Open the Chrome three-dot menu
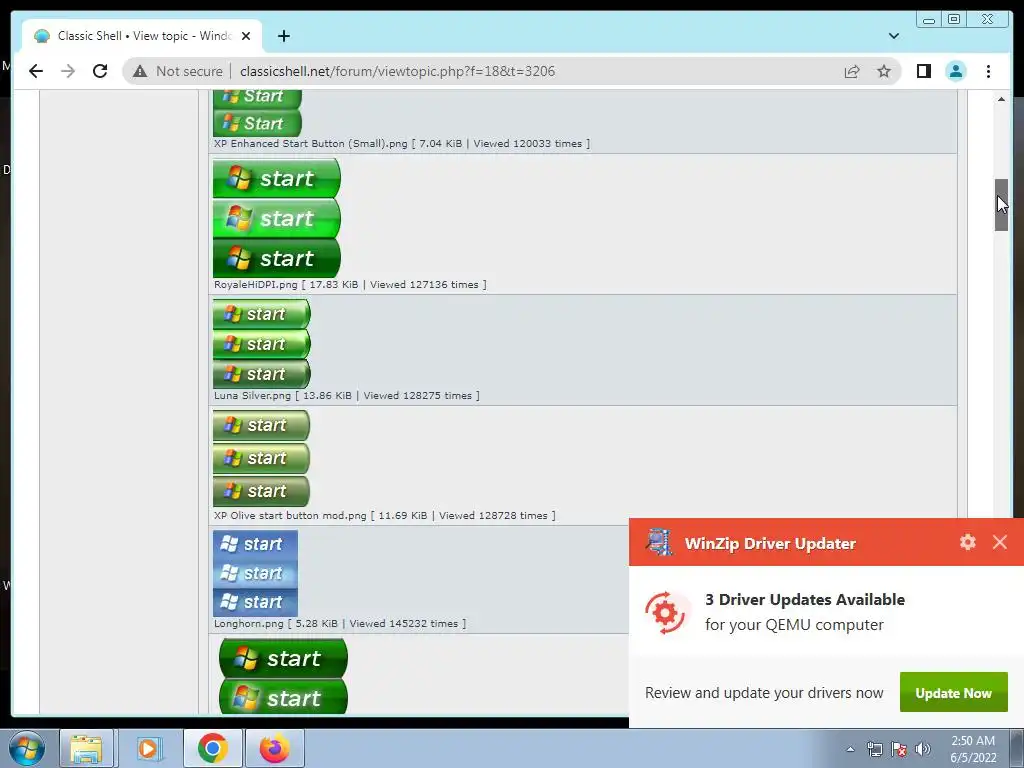This screenshot has height=768, width=1024. point(988,71)
